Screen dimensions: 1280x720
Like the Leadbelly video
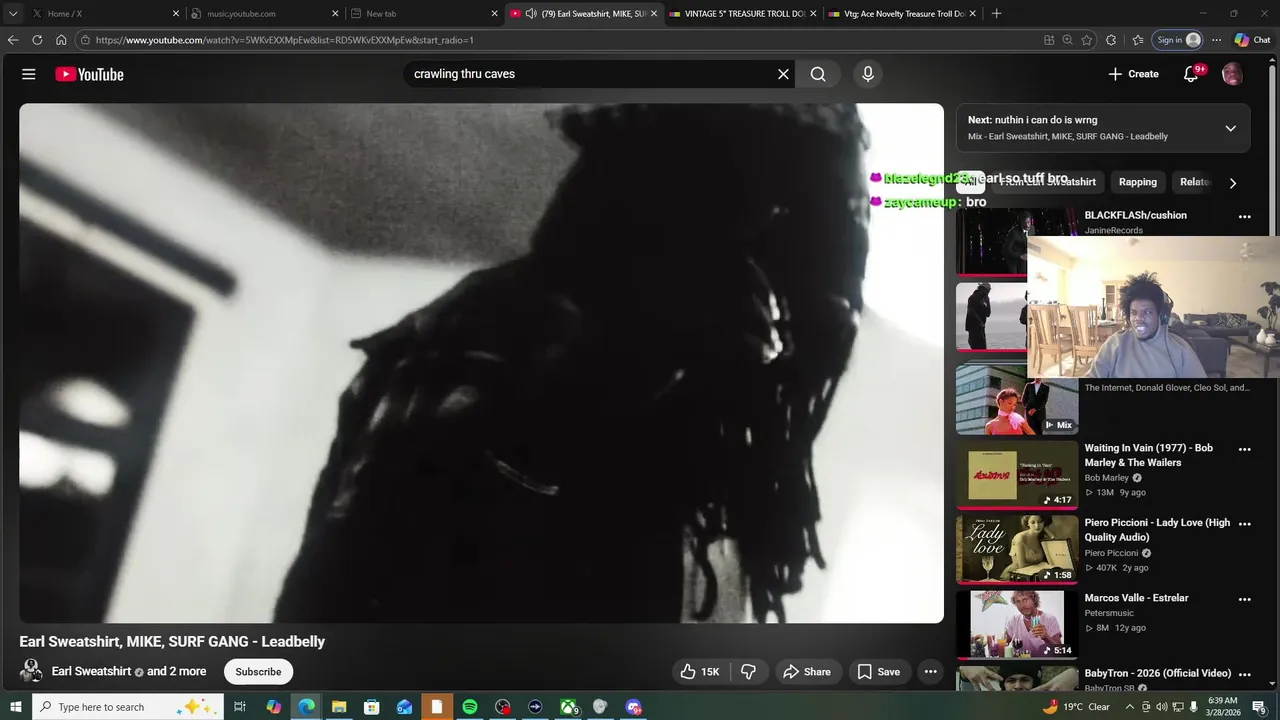coord(699,672)
